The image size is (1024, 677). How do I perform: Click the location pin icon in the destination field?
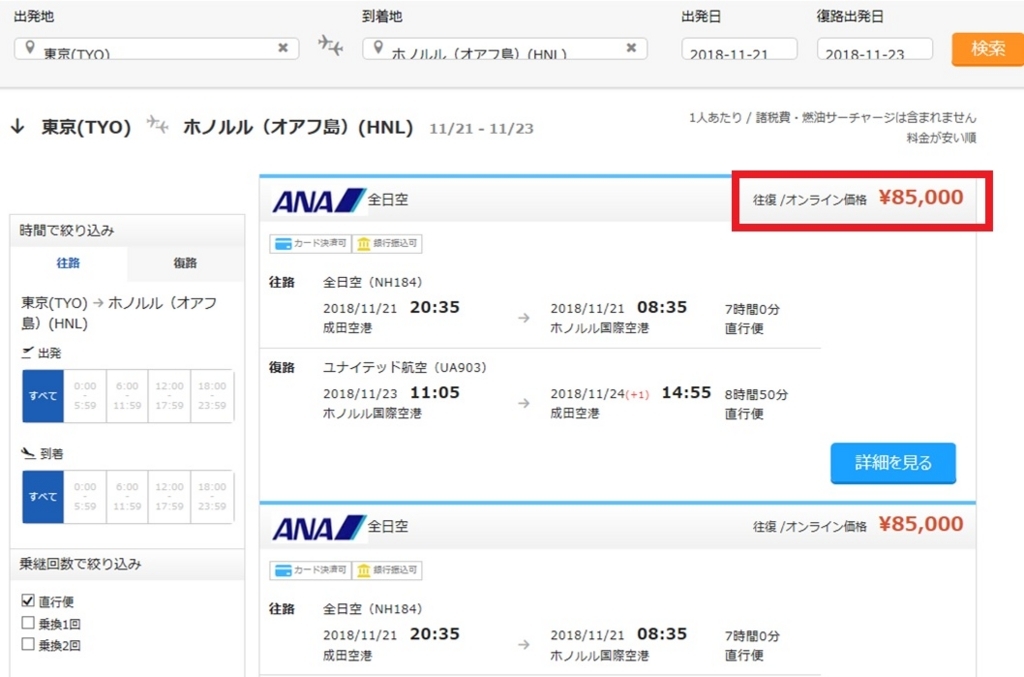(377, 47)
